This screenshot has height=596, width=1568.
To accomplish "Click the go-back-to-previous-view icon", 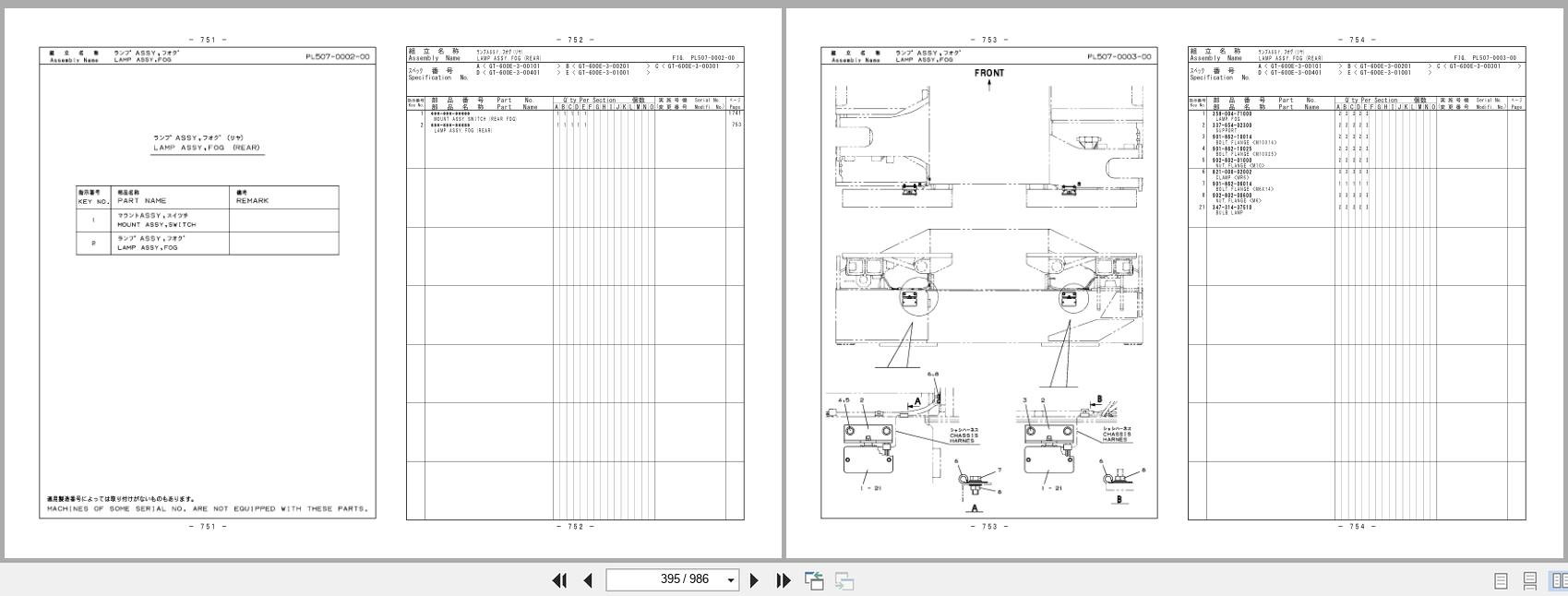I will (814, 580).
